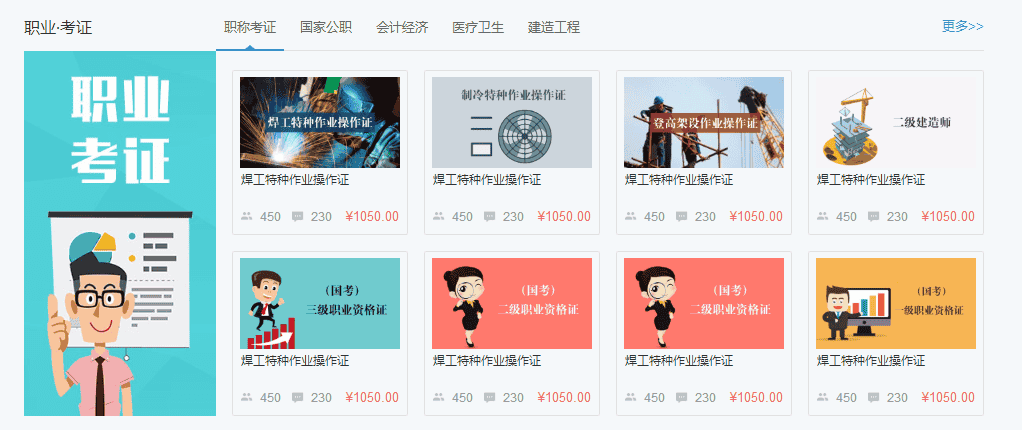The height and width of the screenshot is (430, 1022).
Task: Click the students icon on the welding course card
Action: tap(246, 216)
